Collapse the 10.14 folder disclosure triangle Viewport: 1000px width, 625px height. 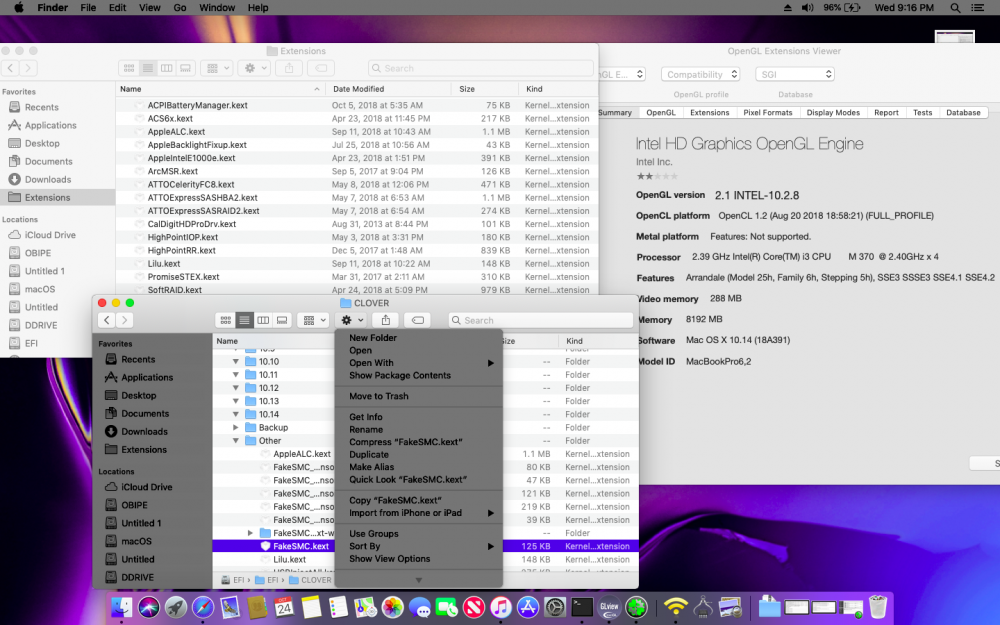point(235,415)
